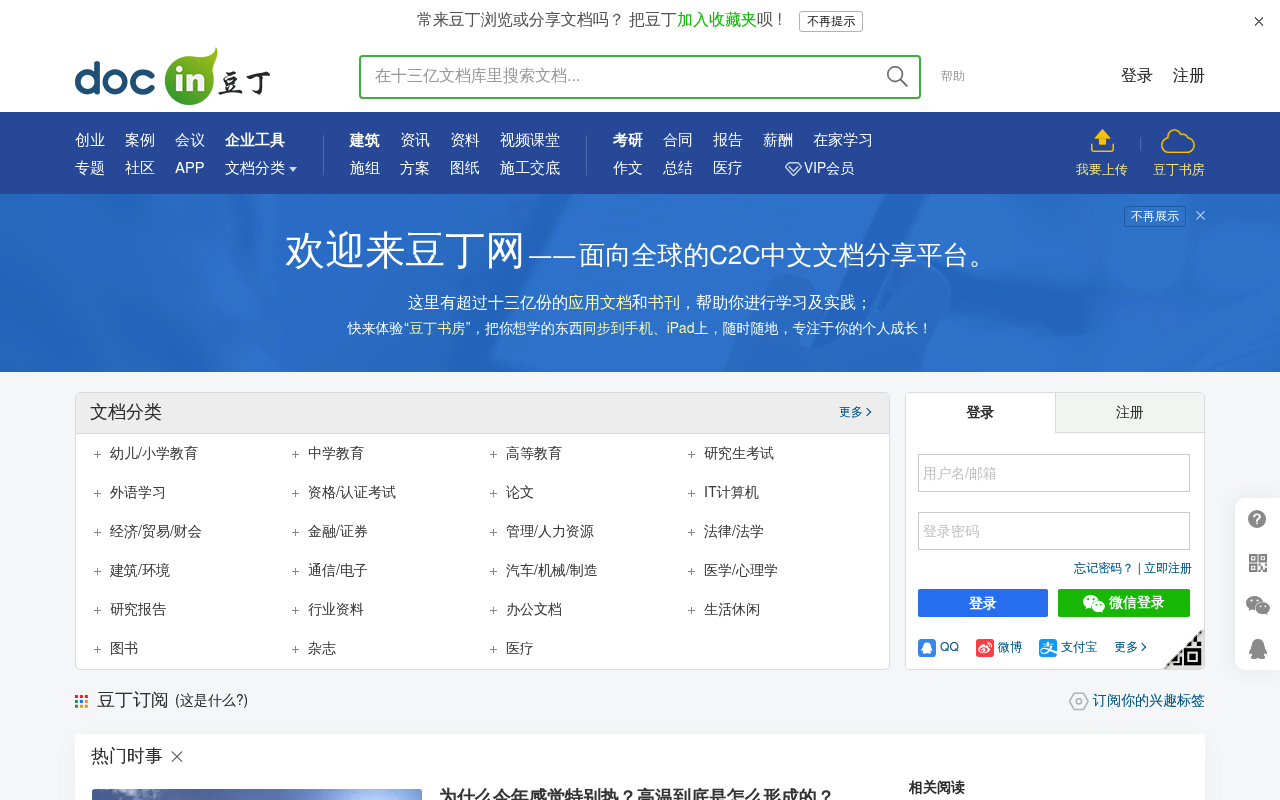
Task: Click 注册 in the top header
Action: pos(1189,76)
